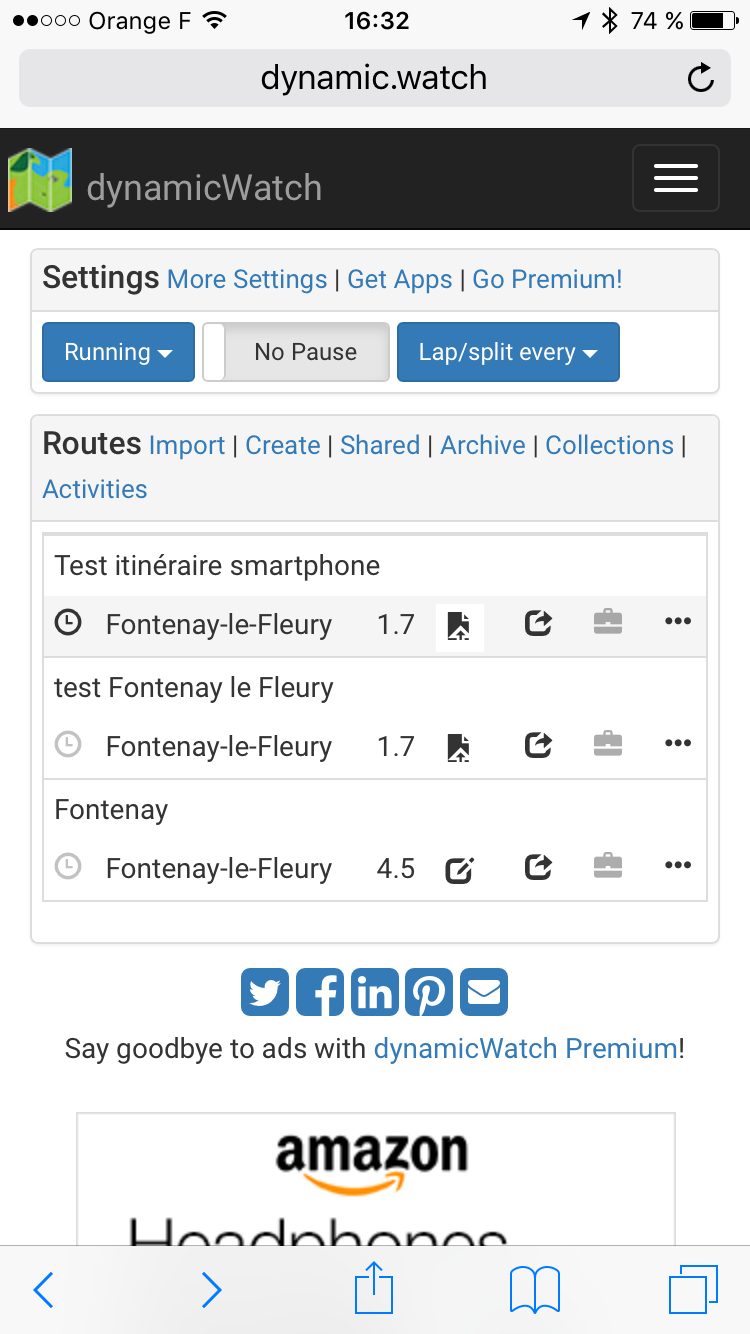Open the Running mode dropdown
The height and width of the screenshot is (1334, 750).
click(117, 352)
